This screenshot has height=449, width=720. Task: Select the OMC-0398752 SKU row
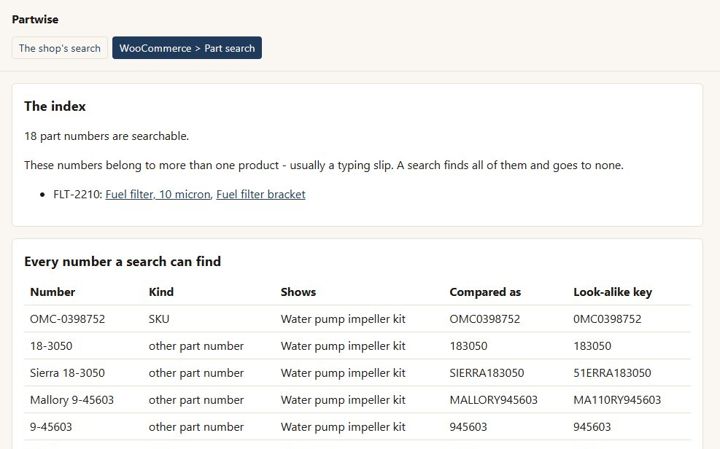pos(357,319)
